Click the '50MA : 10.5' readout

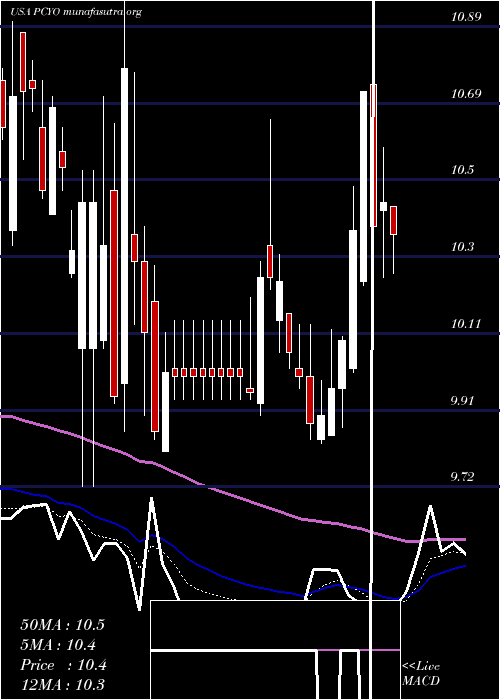pos(62,625)
